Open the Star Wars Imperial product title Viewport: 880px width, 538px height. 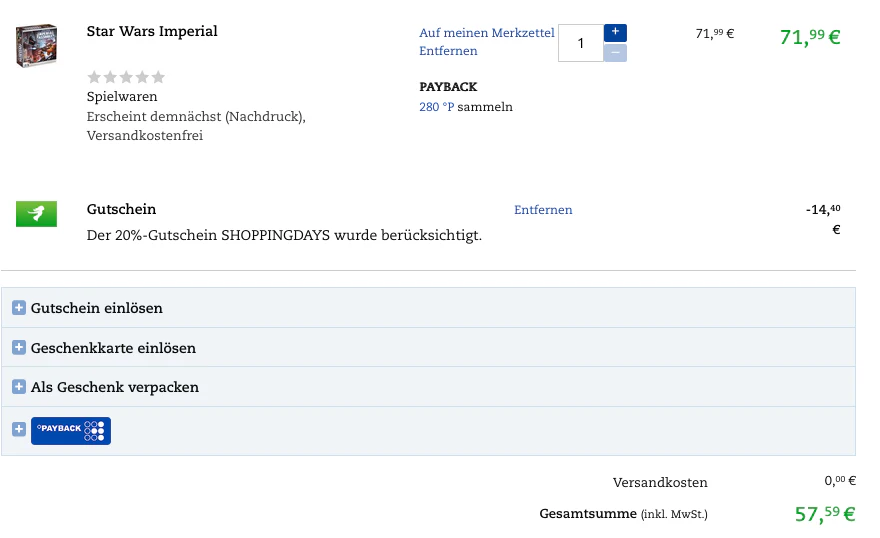pyautogui.click(x=152, y=31)
